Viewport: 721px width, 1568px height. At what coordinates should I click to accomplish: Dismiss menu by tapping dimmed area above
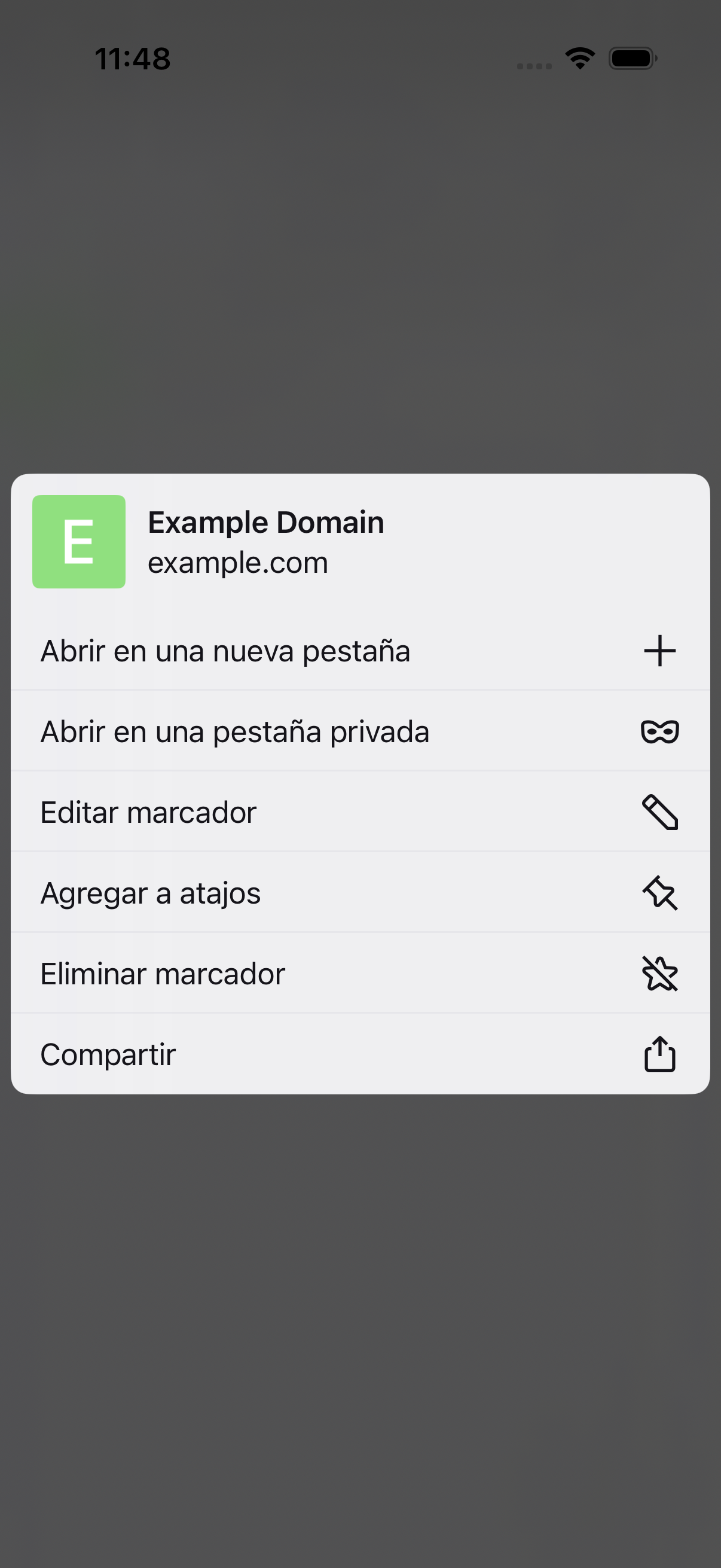click(360, 274)
